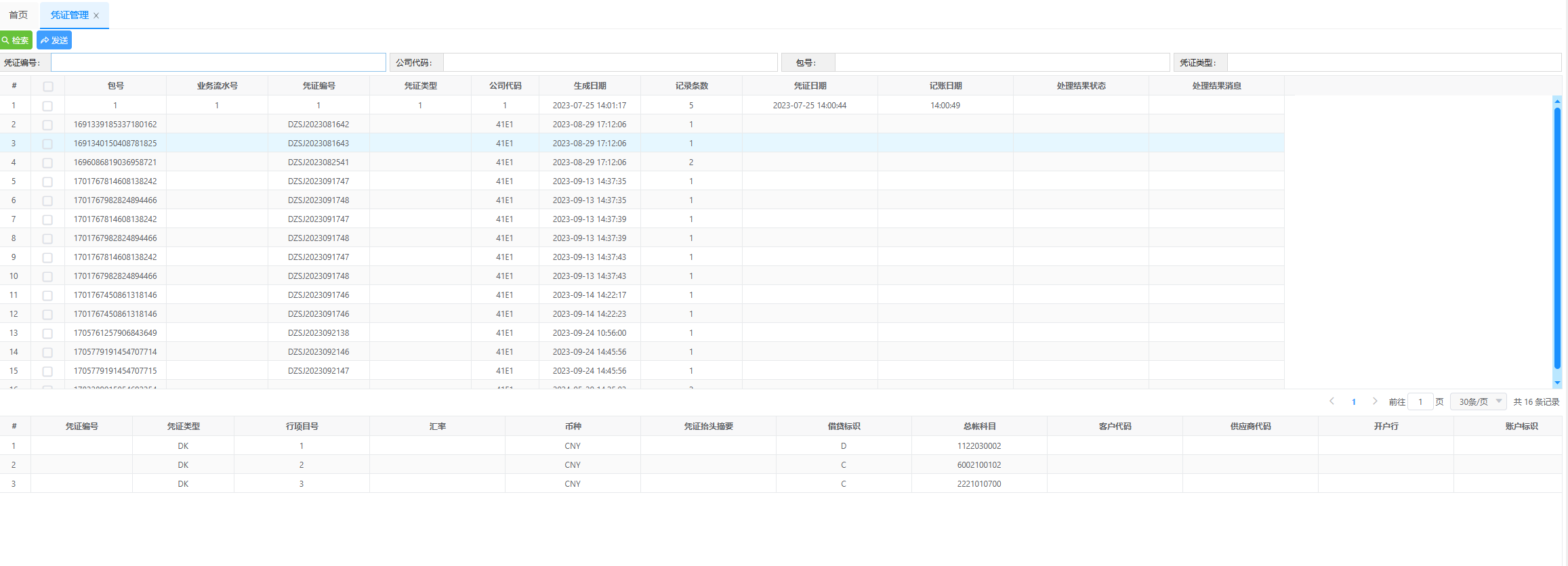The image size is (1568, 566).
Task: Check the checkbox for row 2
Action: (47, 125)
